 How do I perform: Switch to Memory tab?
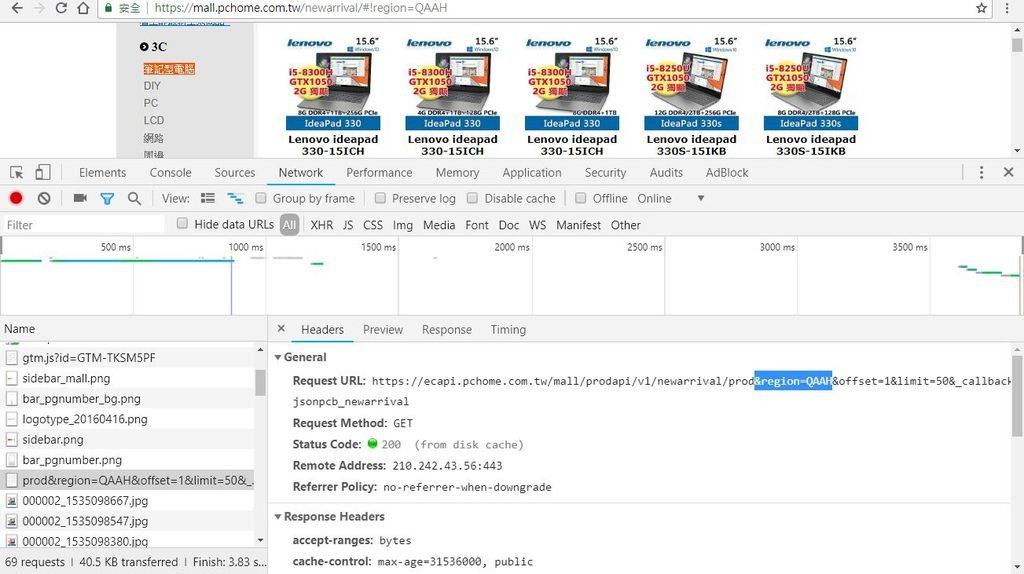point(457,172)
